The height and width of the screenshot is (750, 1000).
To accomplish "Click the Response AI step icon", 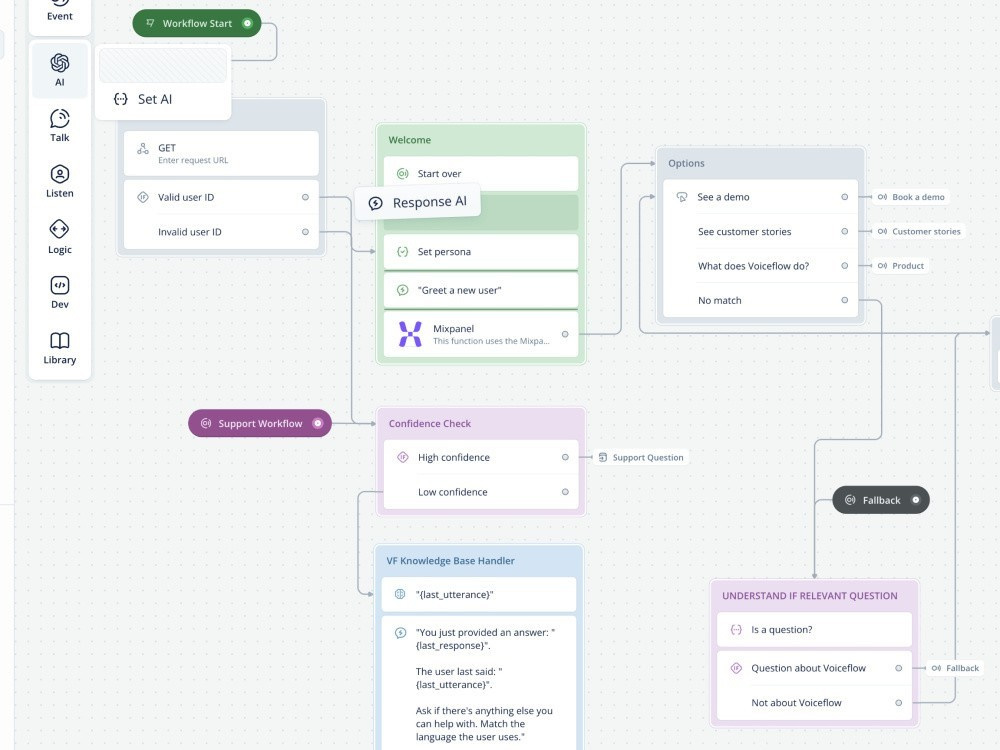I will pyautogui.click(x=375, y=201).
